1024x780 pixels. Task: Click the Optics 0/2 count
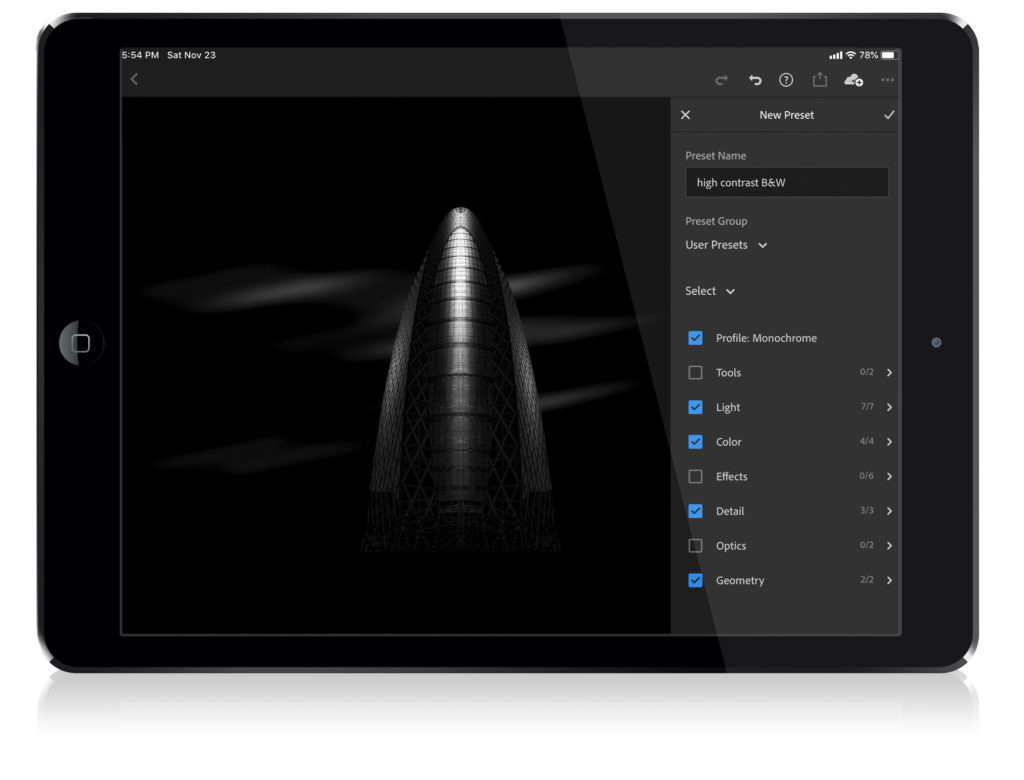(x=867, y=545)
